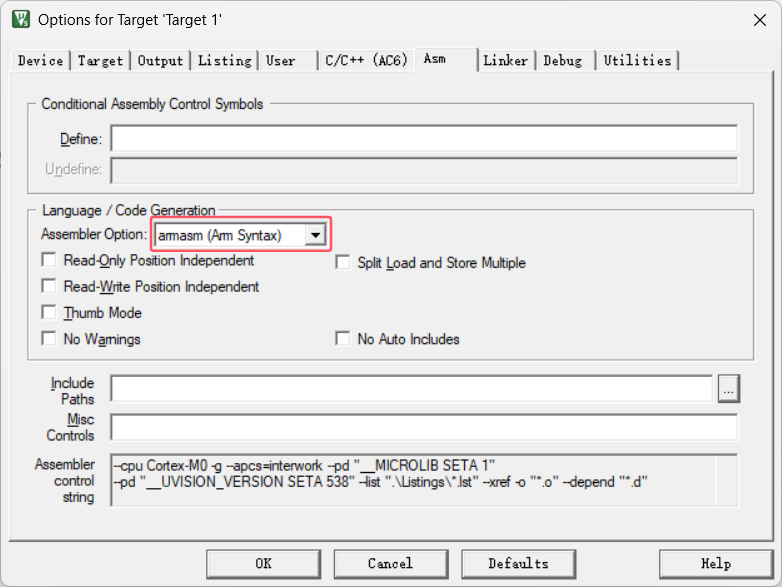Focus the Misc Controls text field
The height and width of the screenshot is (587, 782).
click(423, 428)
